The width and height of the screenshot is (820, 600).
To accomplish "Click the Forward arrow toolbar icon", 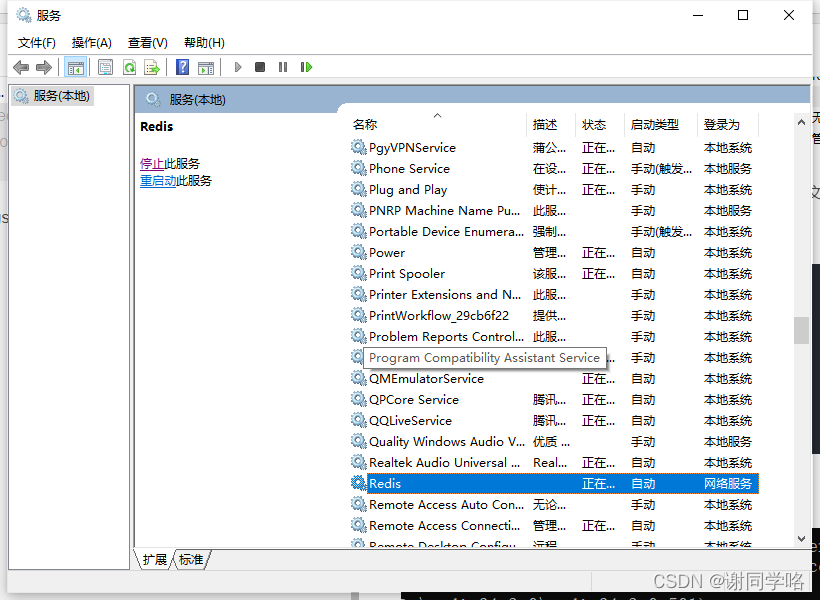I will tap(43, 67).
